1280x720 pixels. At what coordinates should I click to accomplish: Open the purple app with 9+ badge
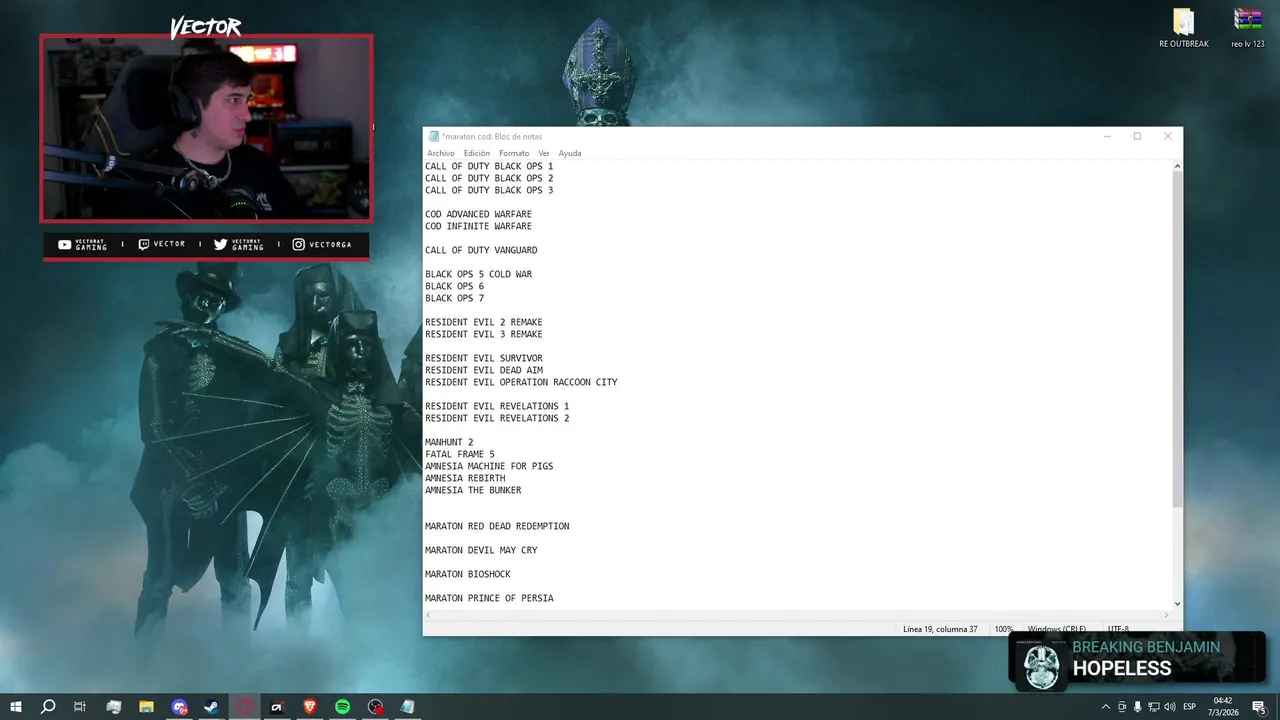(x=179, y=707)
